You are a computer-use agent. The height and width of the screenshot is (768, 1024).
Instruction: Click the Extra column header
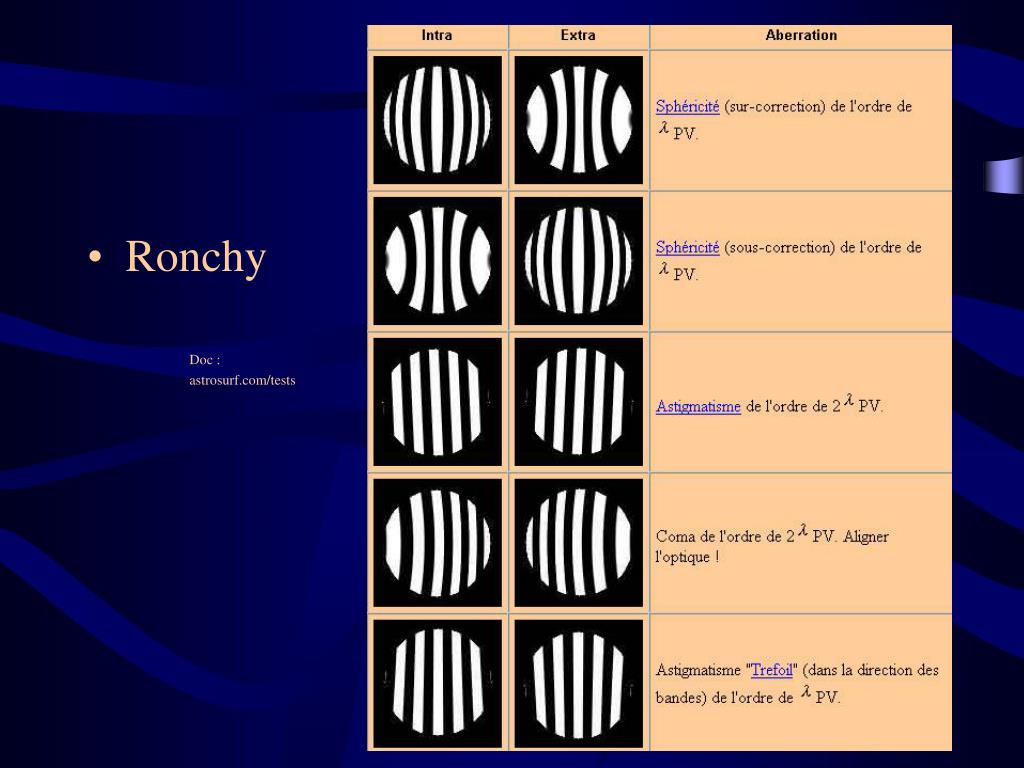pos(578,36)
